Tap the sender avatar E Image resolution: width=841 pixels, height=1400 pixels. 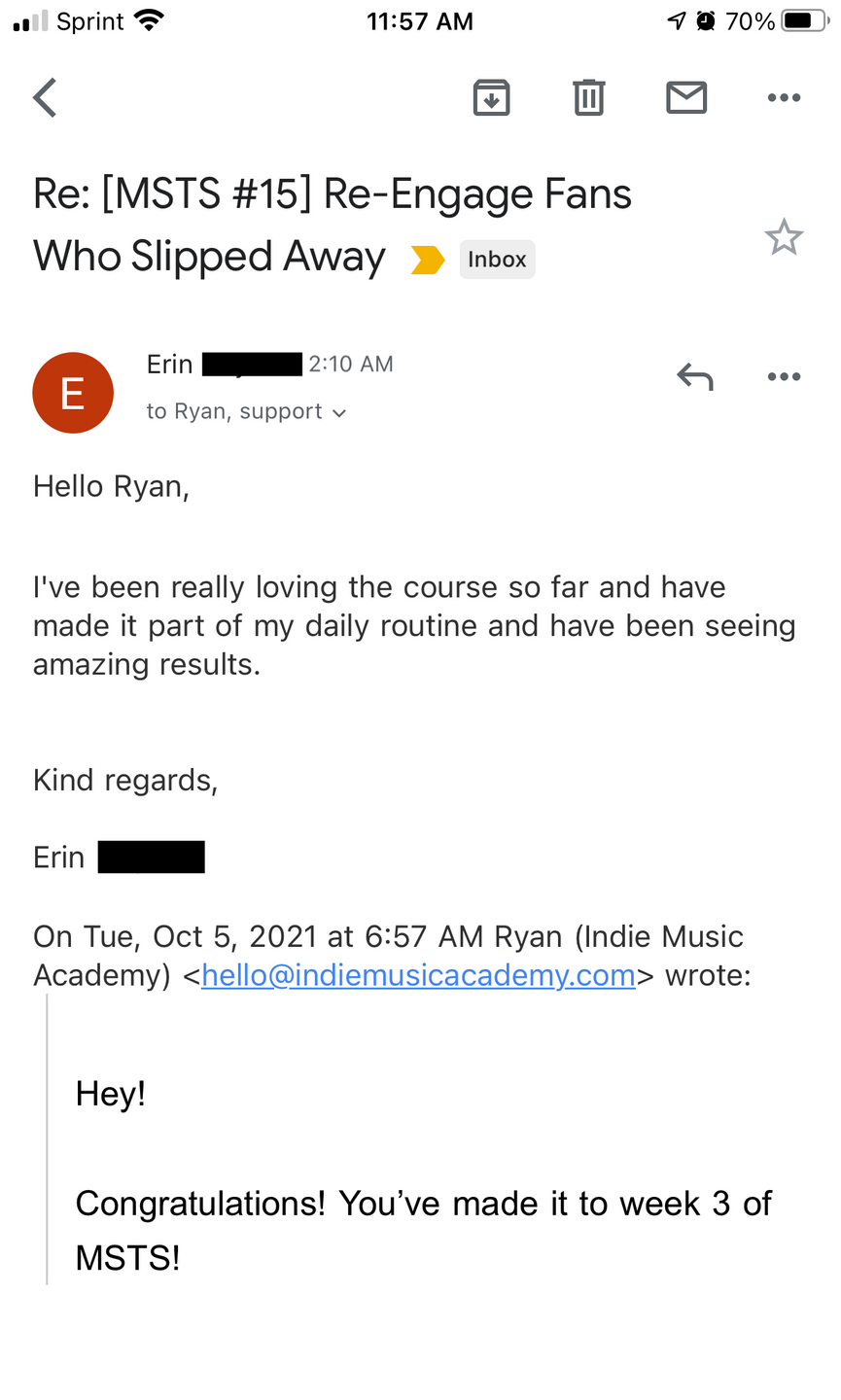73,393
